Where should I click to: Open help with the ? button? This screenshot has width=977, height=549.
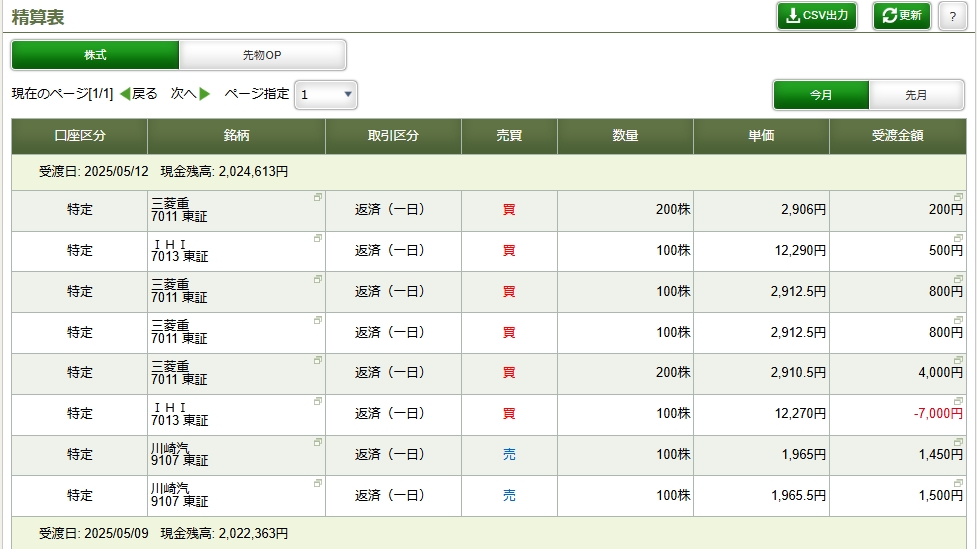coord(953,16)
